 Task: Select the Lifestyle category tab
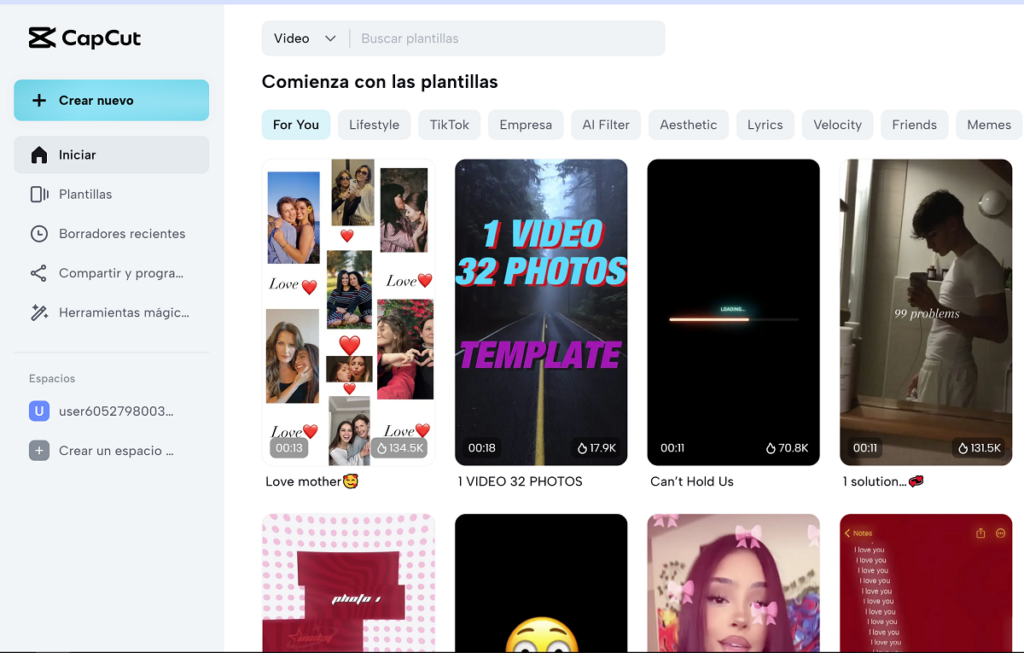374,125
